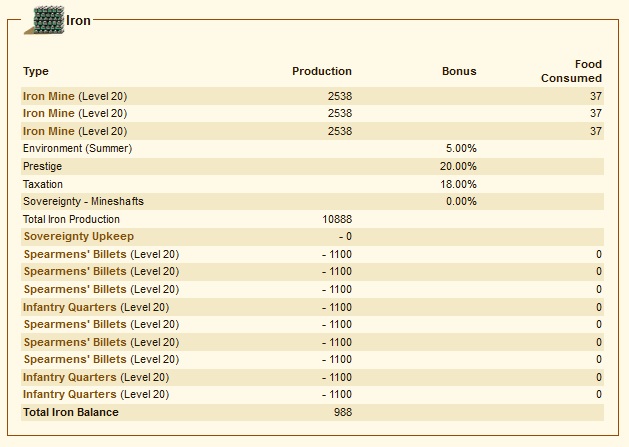Open the Sovereignty Upkeep link
The height and width of the screenshot is (447, 629).
pyautogui.click(x=79, y=236)
